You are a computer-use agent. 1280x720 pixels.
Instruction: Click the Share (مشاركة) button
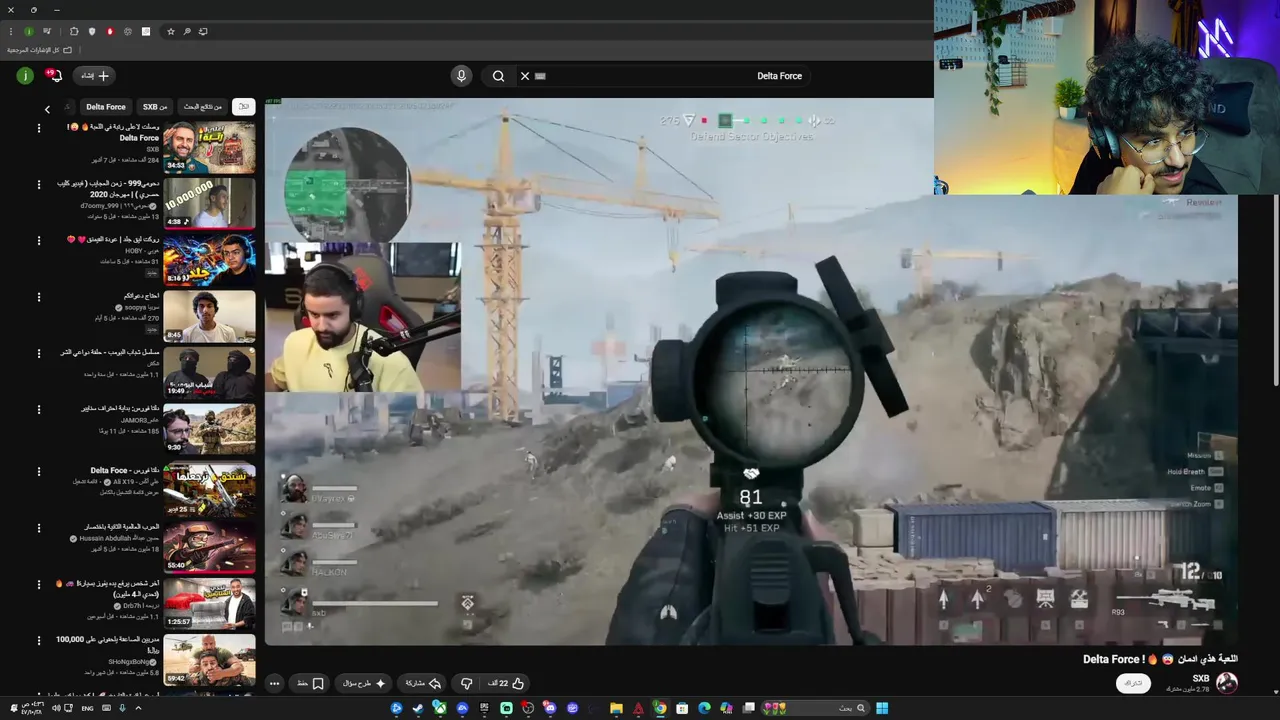coord(424,683)
